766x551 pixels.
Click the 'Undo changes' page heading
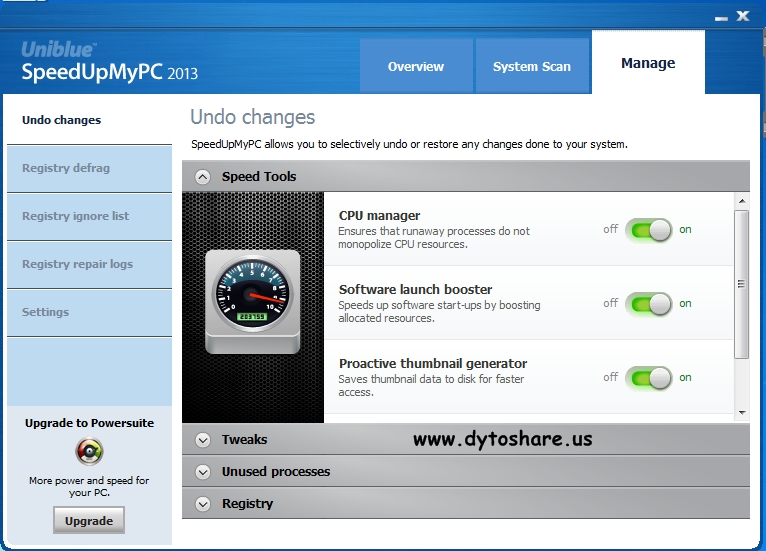[x=253, y=117]
